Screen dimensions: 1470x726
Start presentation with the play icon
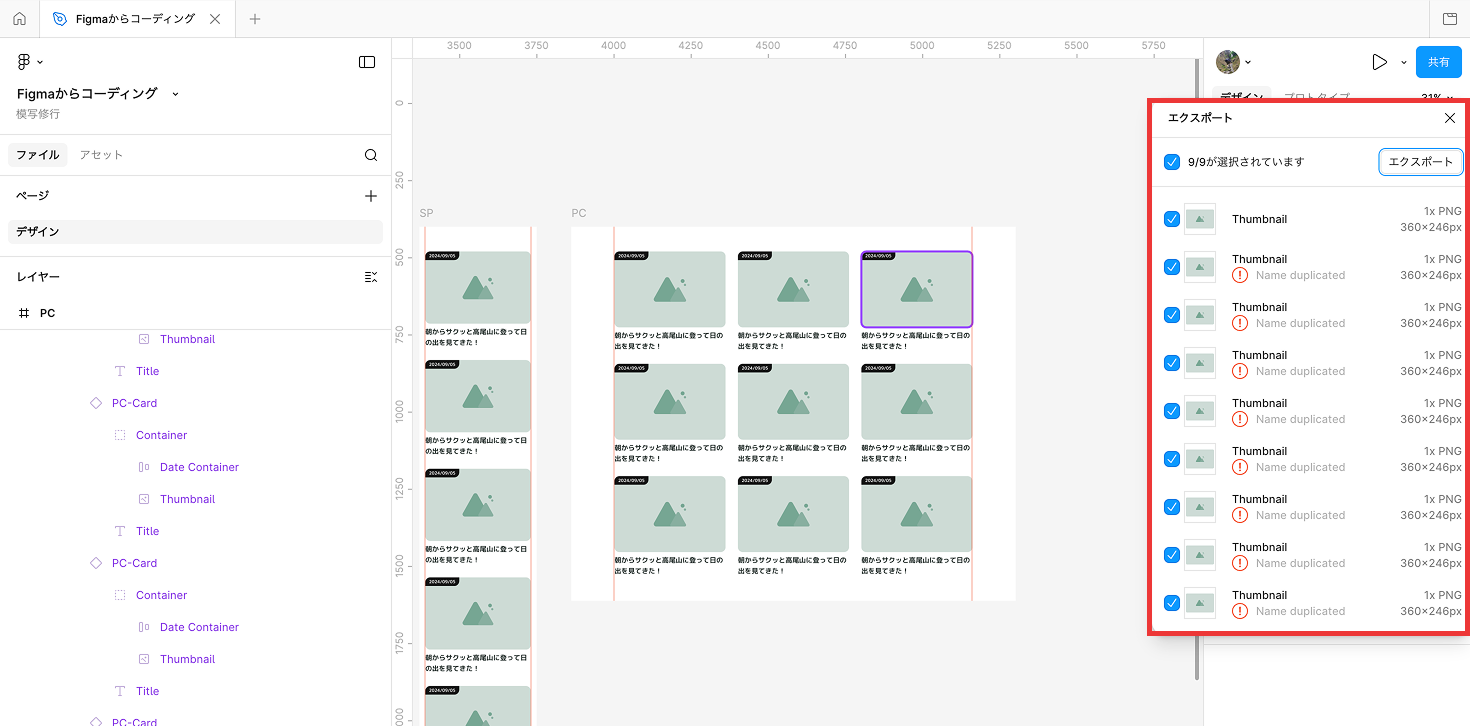[1380, 62]
